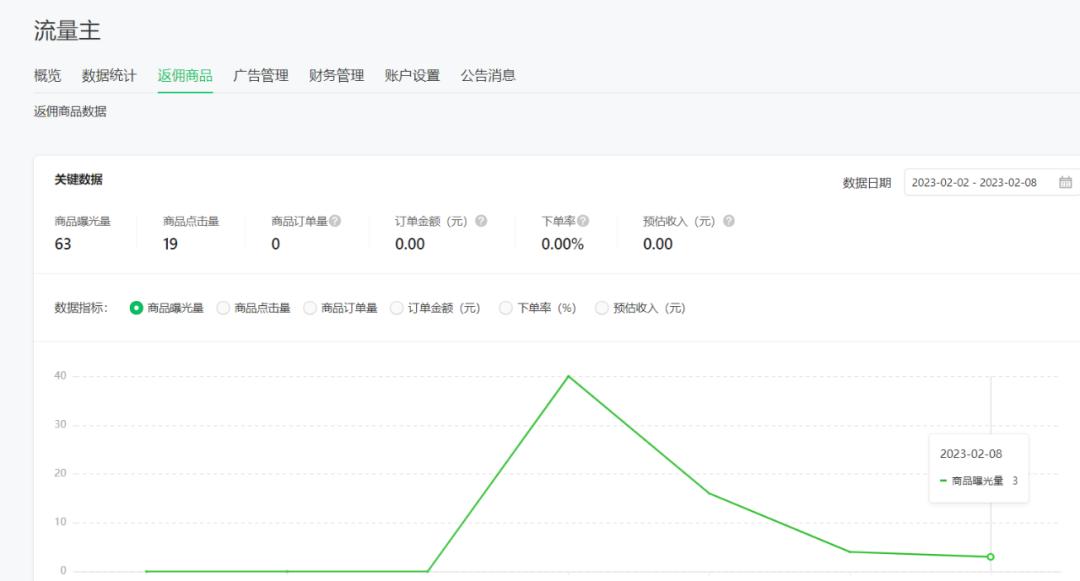This screenshot has height=581, width=1080.
Task: Open the calendar icon in the date picker
Action: [1065, 182]
